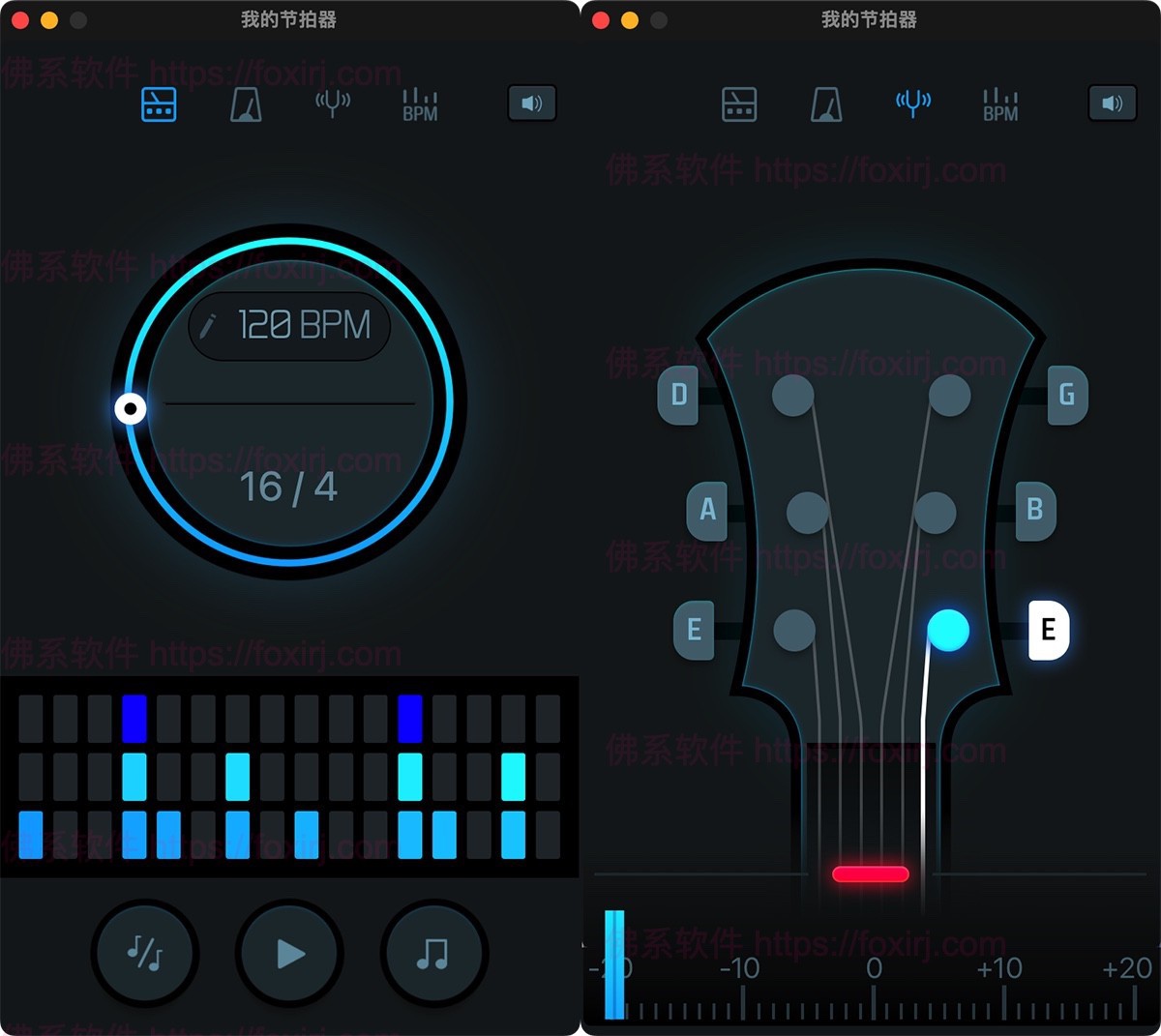1161x1036 pixels.
Task: Select the low E string label on left
Action: click(694, 630)
